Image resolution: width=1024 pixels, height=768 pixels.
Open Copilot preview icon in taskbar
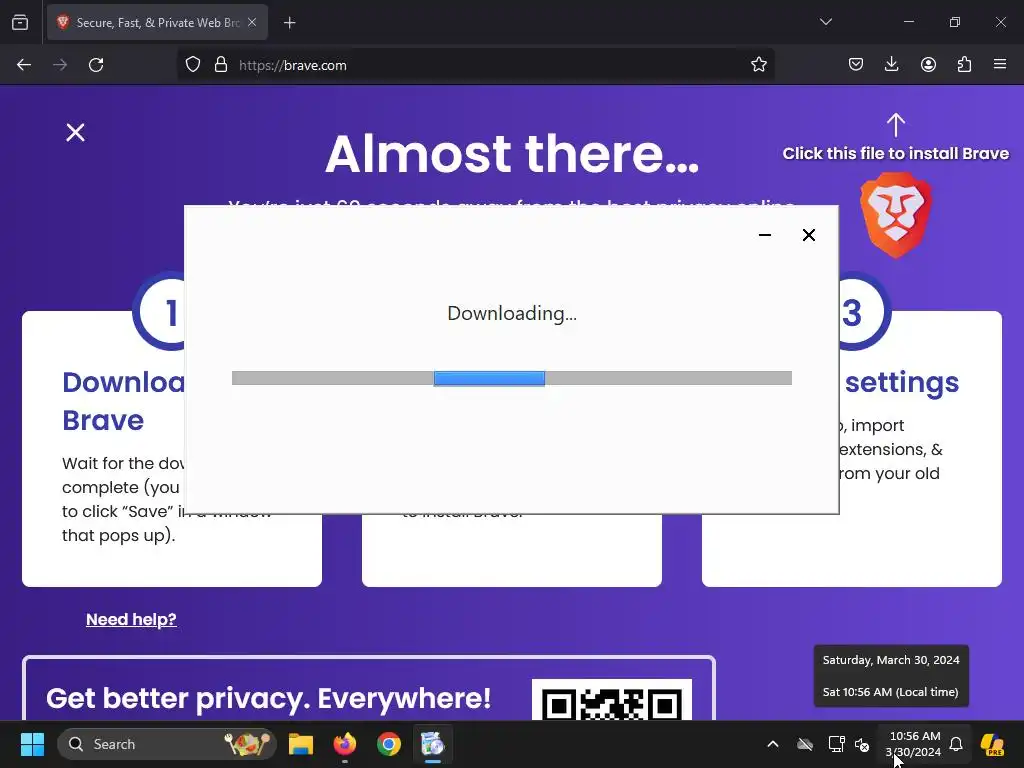[x=993, y=744]
